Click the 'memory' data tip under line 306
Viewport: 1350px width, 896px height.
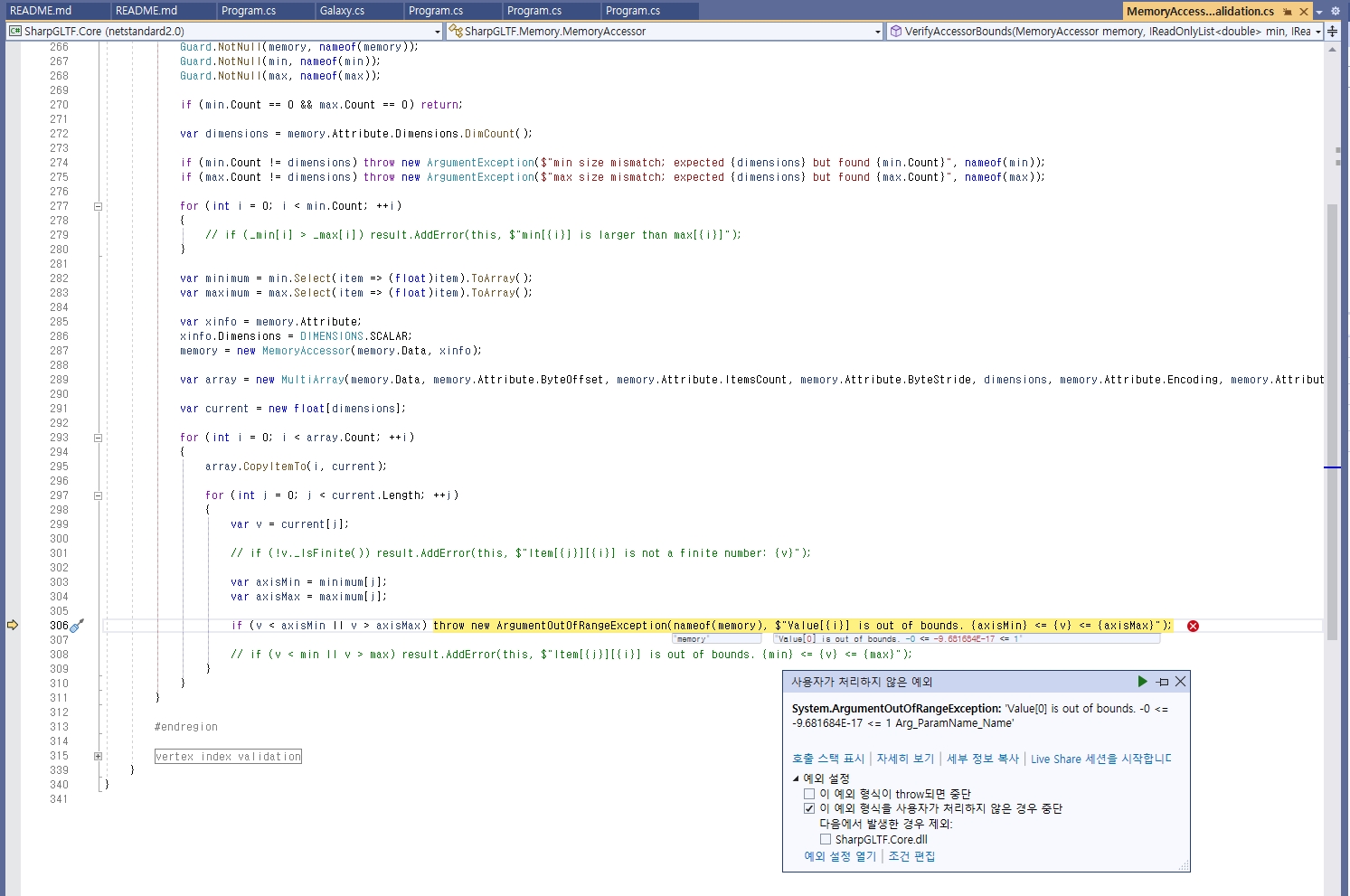(x=717, y=639)
